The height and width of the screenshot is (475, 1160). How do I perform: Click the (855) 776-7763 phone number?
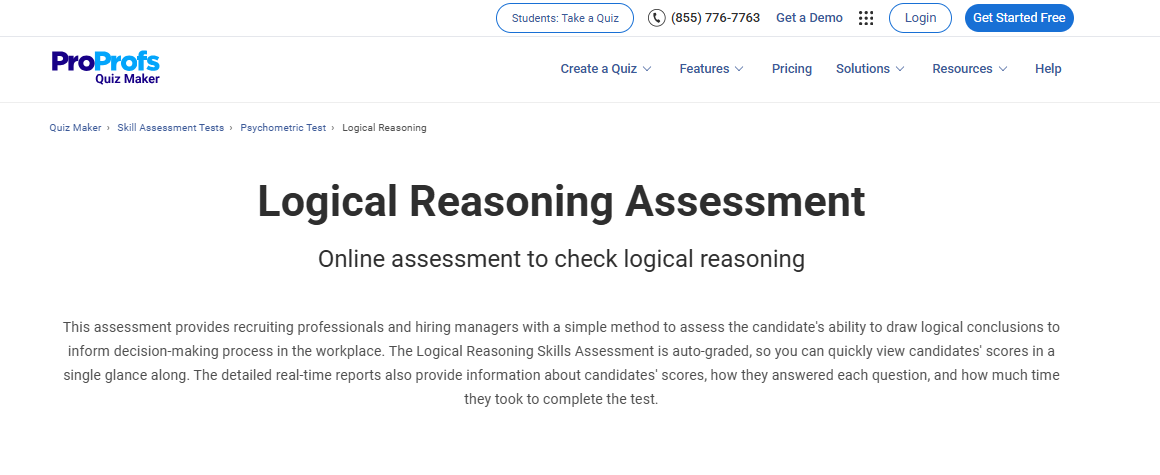(x=715, y=18)
